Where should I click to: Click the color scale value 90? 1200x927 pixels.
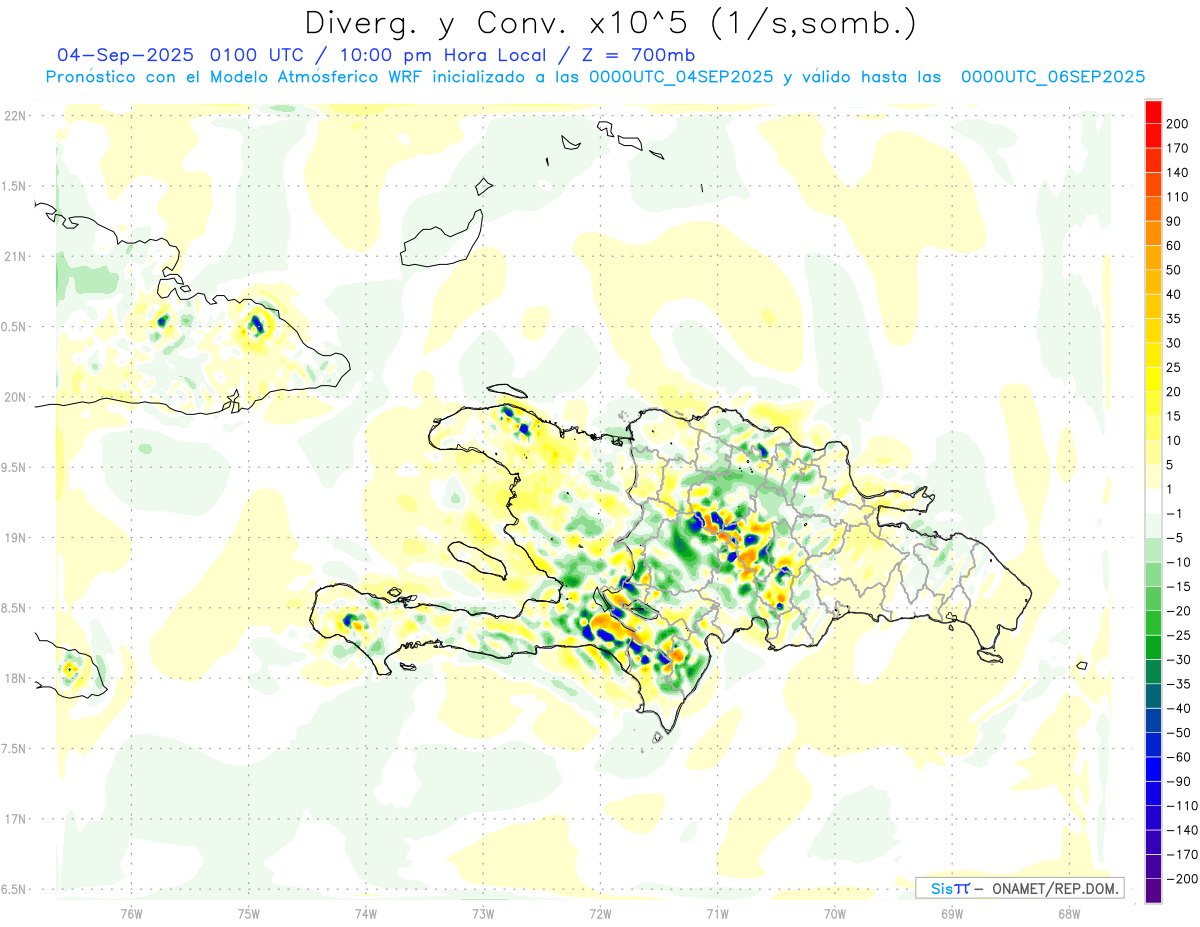click(1175, 221)
